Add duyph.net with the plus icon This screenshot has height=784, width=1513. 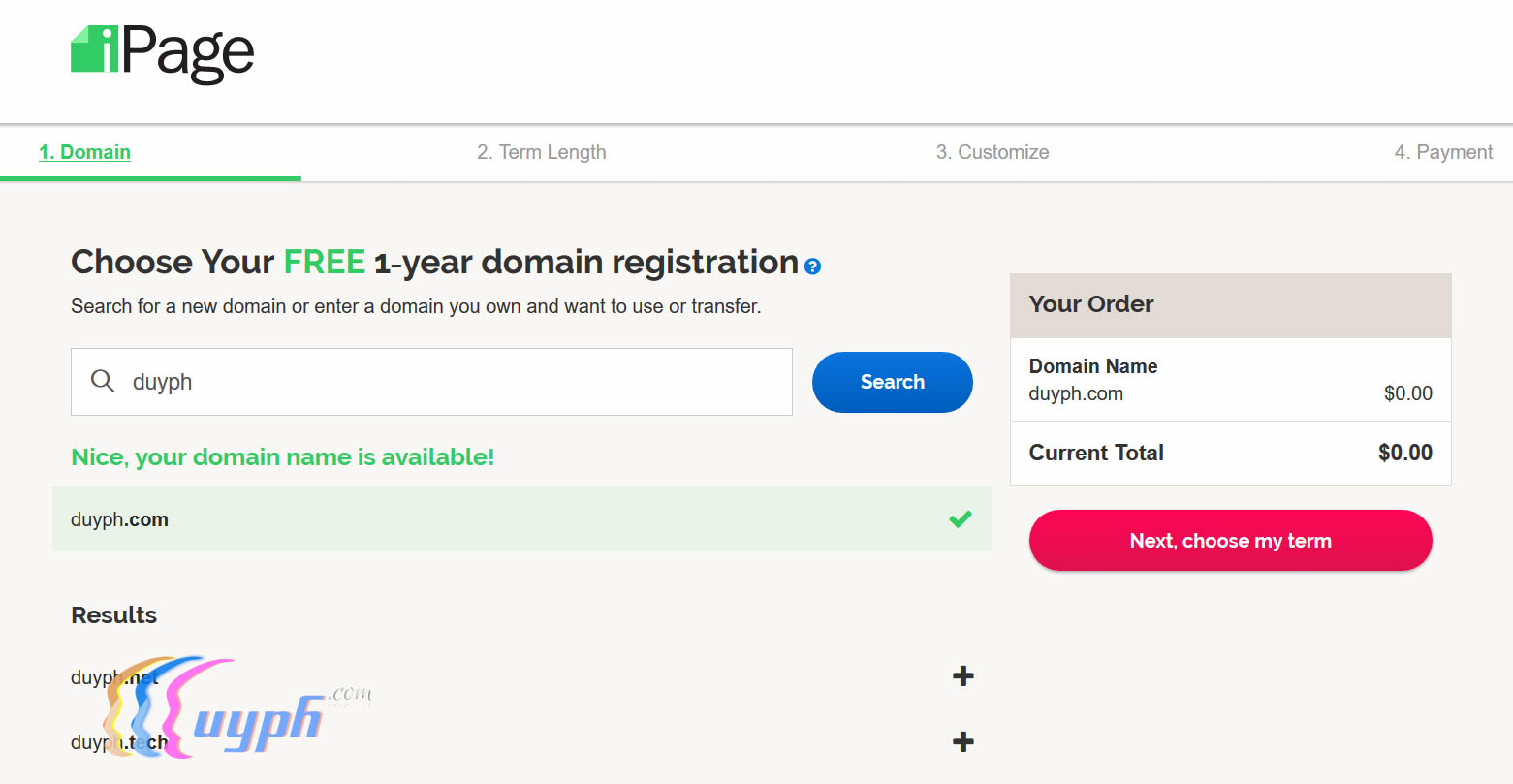pos(962,676)
